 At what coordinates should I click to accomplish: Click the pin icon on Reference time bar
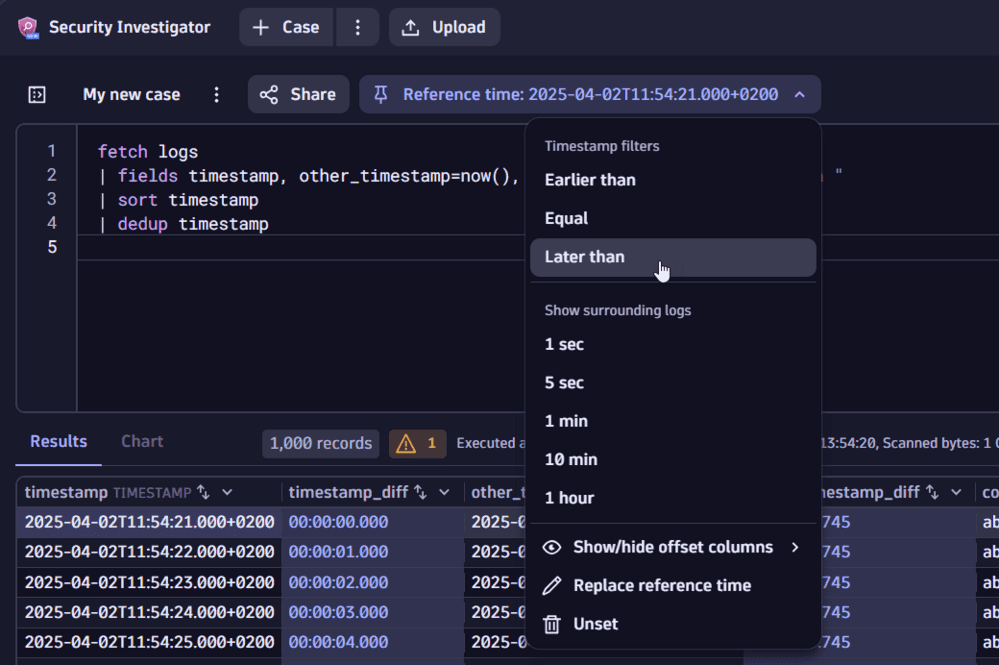click(x=380, y=94)
